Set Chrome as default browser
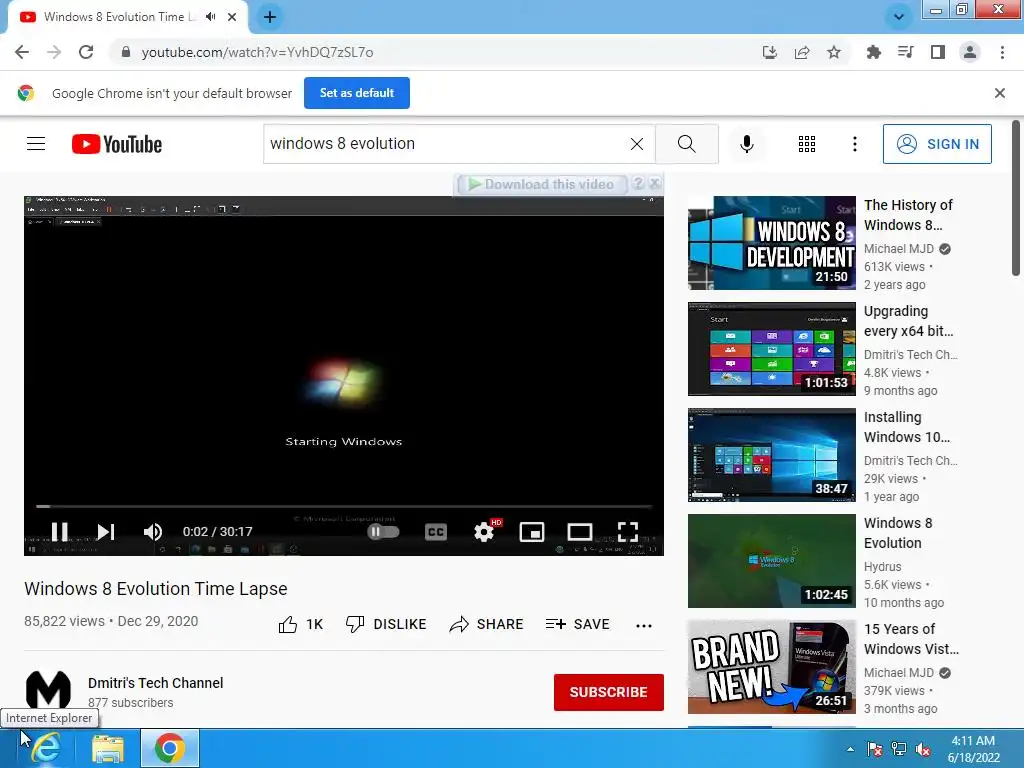Image resolution: width=1024 pixels, height=768 pixels. point(357,93)
